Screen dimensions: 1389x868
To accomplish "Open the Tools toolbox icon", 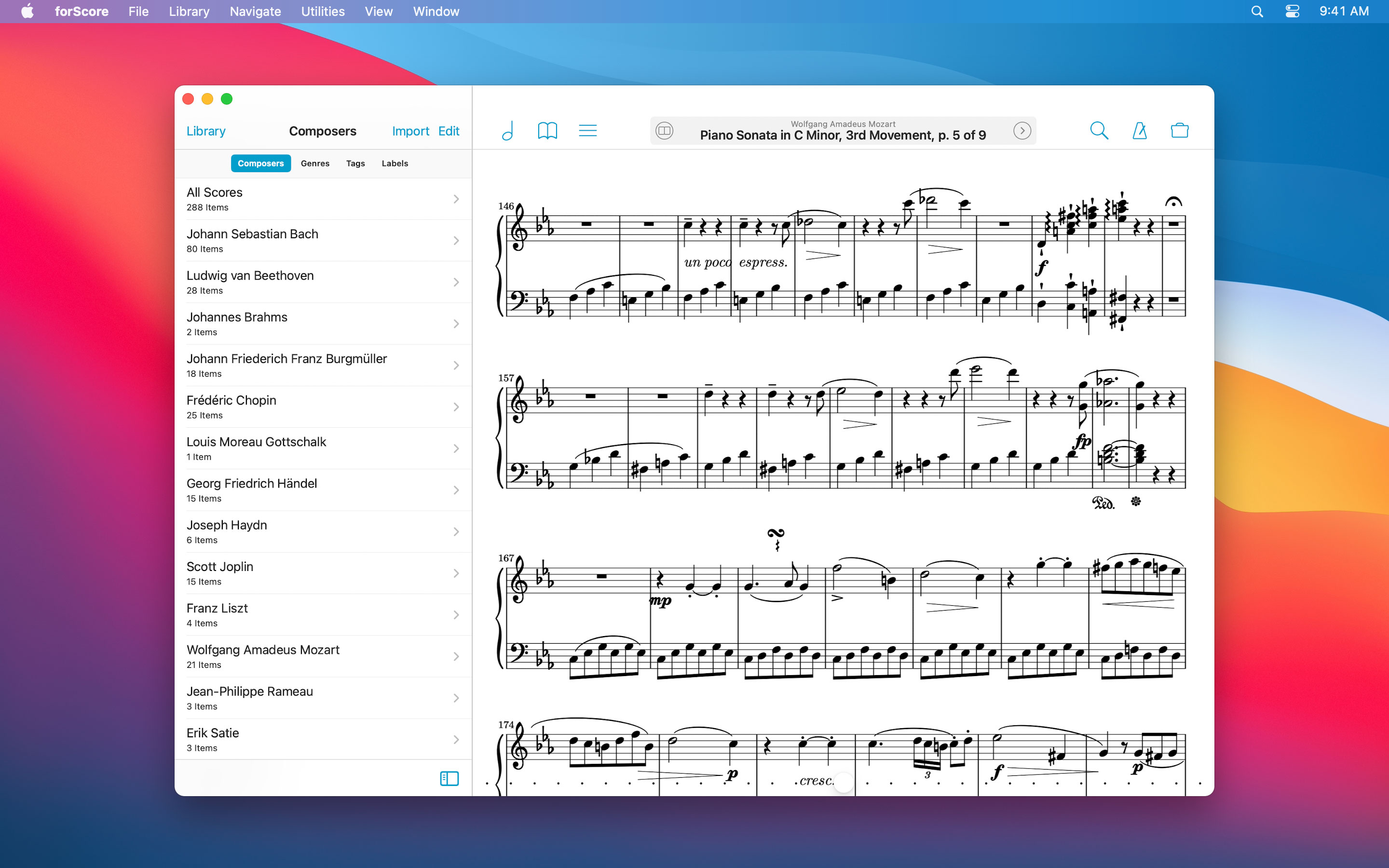I will (x=1180, y=131).
